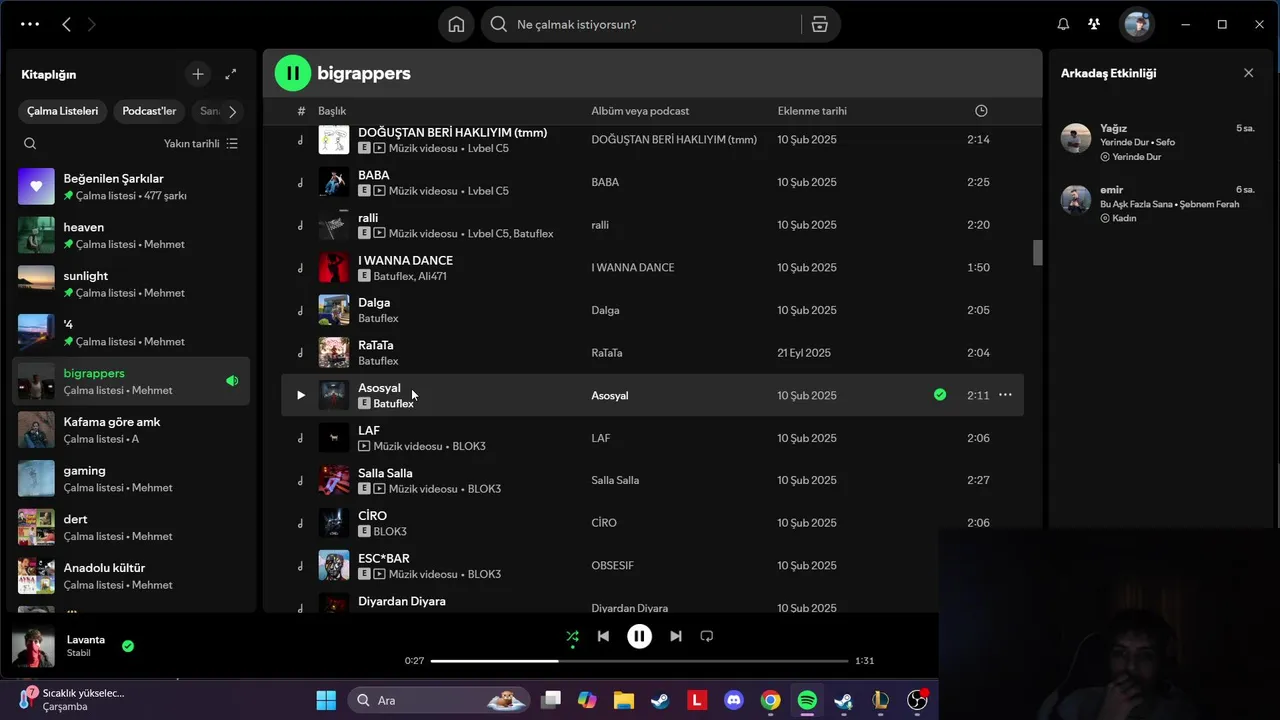Screen dimensions: 1280x720
Task: Open the Asosyal album link
Action: (x=610, y=396)
